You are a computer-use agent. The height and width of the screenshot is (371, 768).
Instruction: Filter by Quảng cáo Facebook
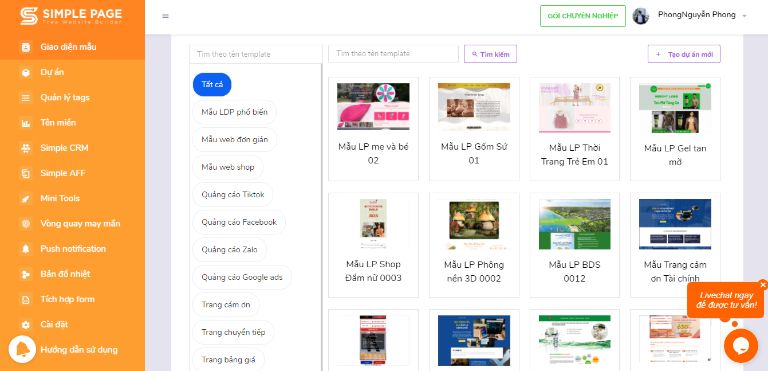(239, 222)
